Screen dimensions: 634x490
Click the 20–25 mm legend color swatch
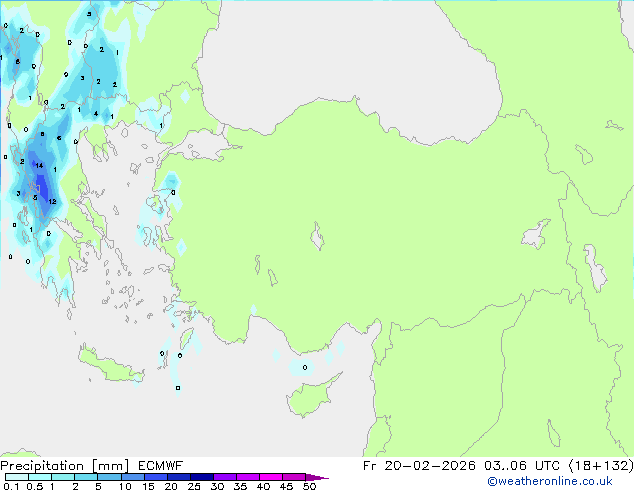178,477
